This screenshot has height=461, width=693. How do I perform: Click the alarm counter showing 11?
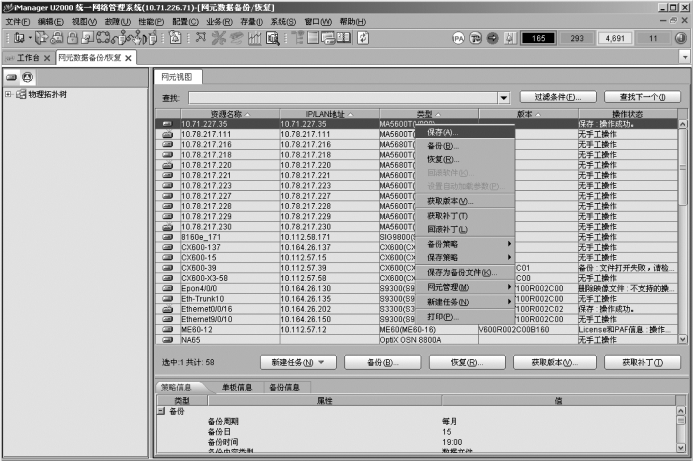coord(653,38)
